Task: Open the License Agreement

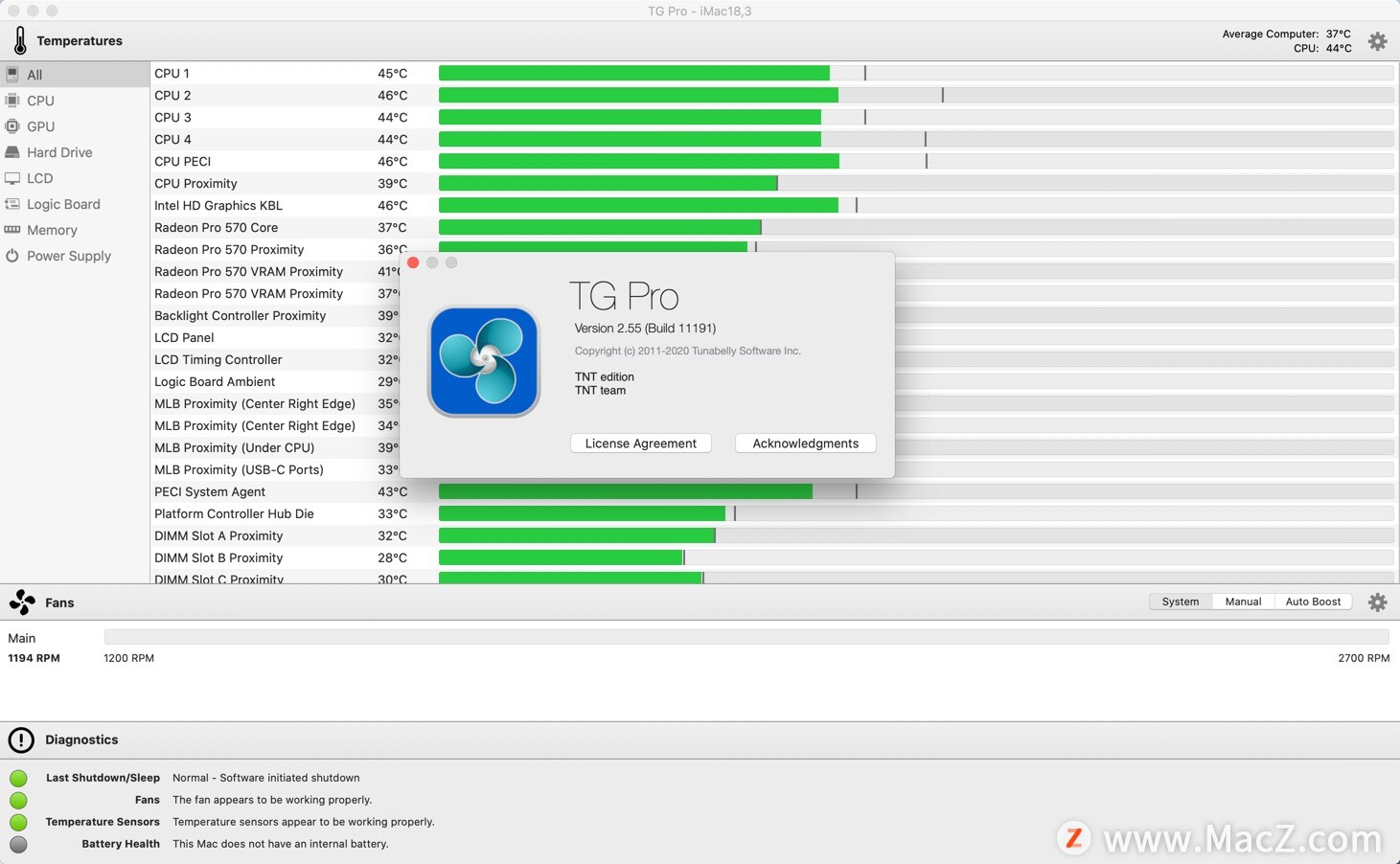Action: coord(641,443)
